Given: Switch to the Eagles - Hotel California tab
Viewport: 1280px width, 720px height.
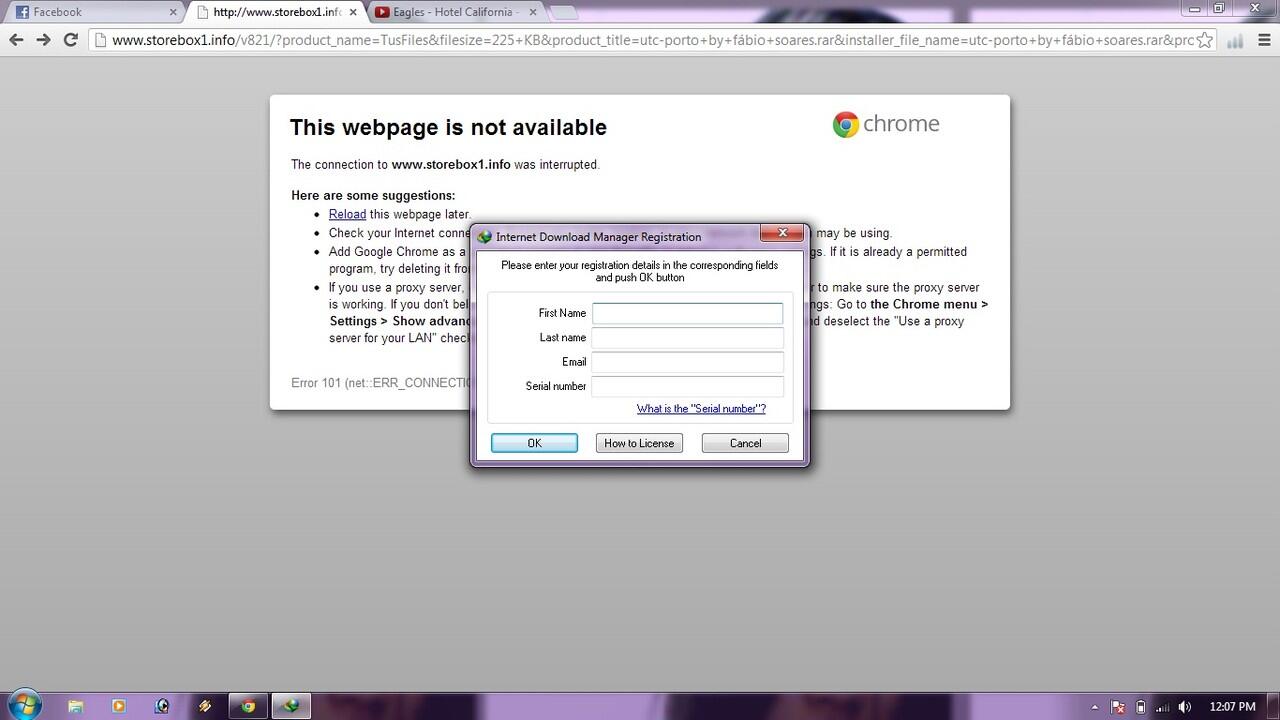Looking at the screenshot, I should [x=456, y=12].
